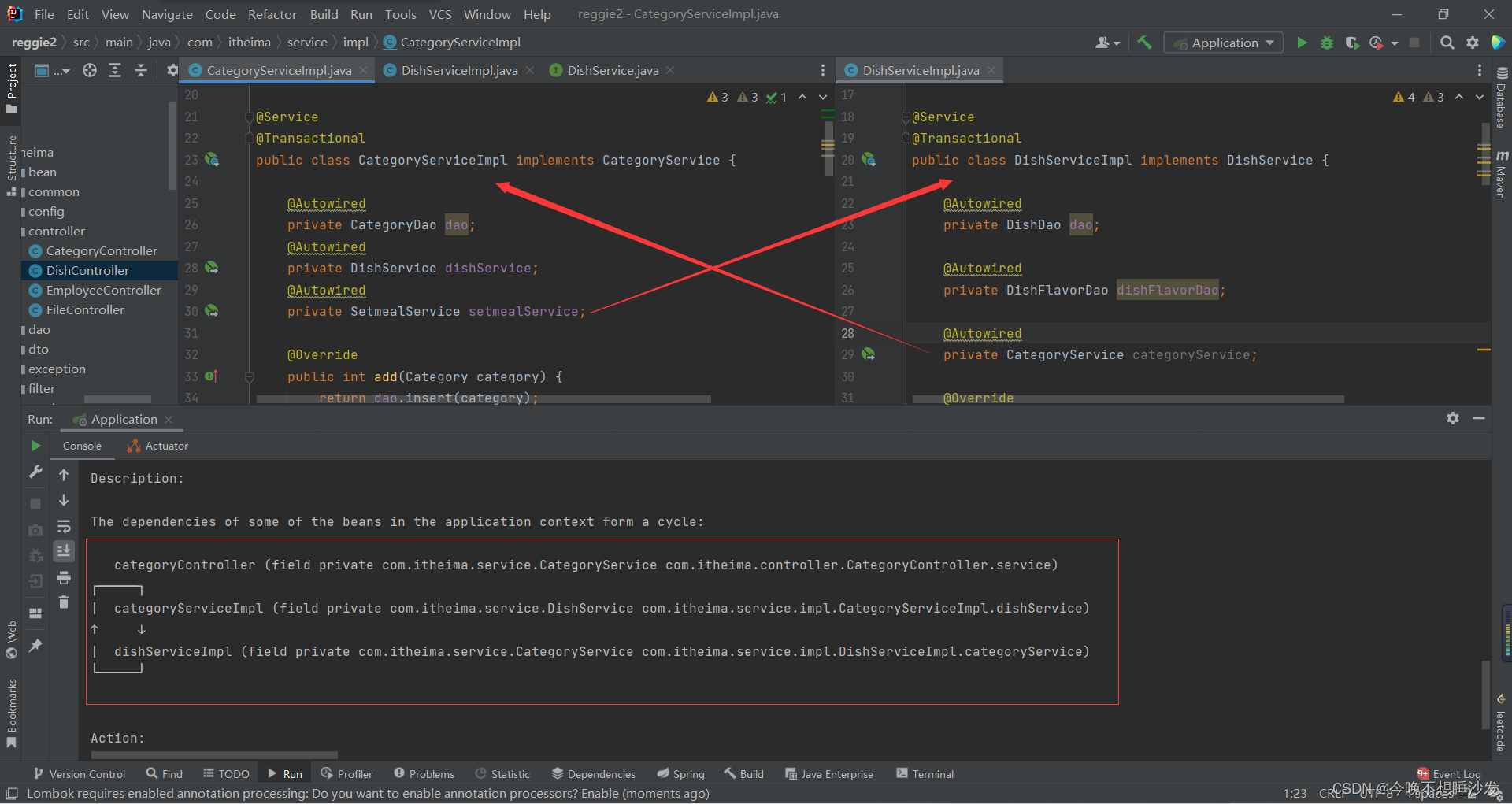Print the console output

point(64,577)
